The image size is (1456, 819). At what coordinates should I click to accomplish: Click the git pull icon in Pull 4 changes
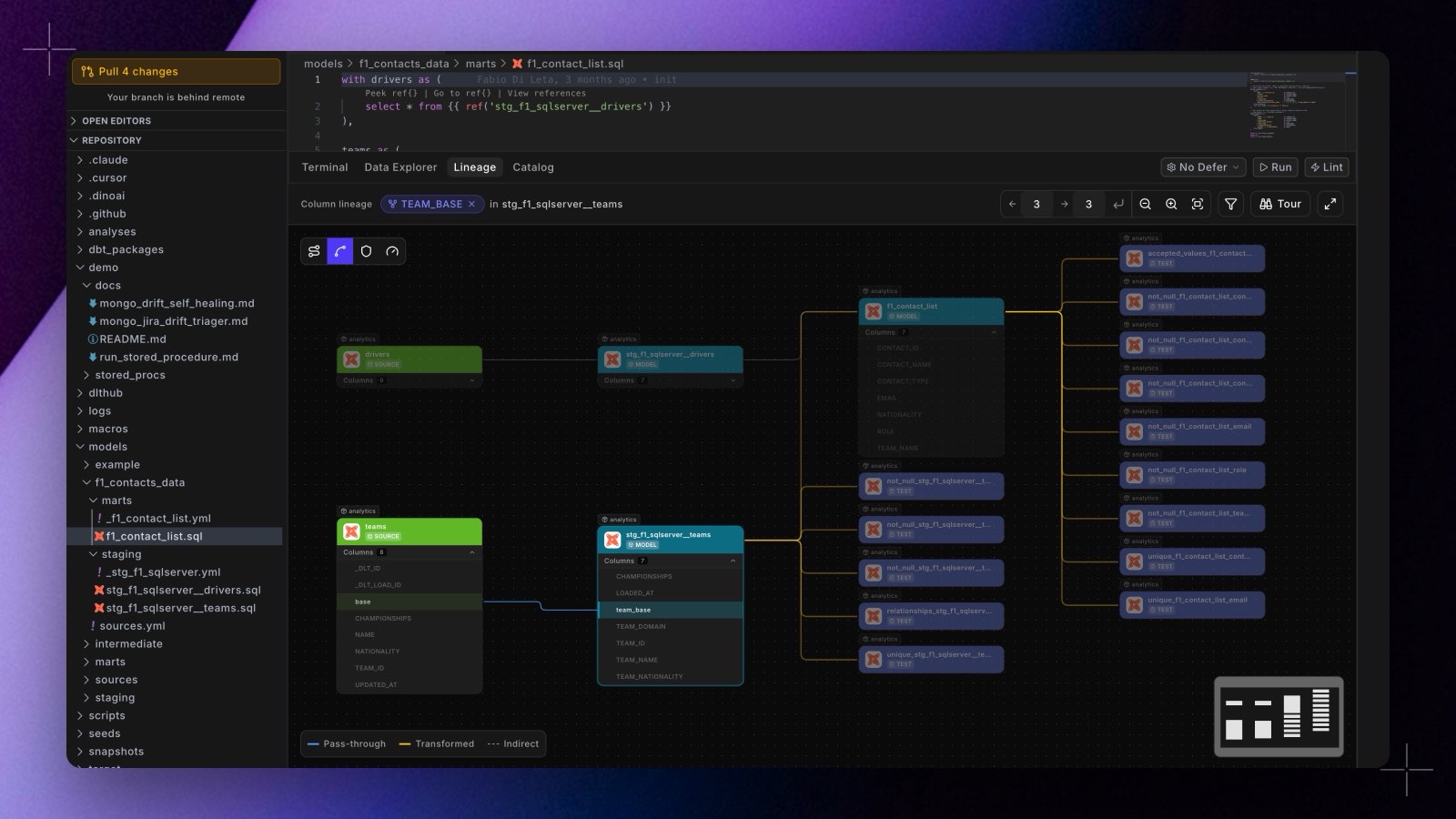[87, 71]
